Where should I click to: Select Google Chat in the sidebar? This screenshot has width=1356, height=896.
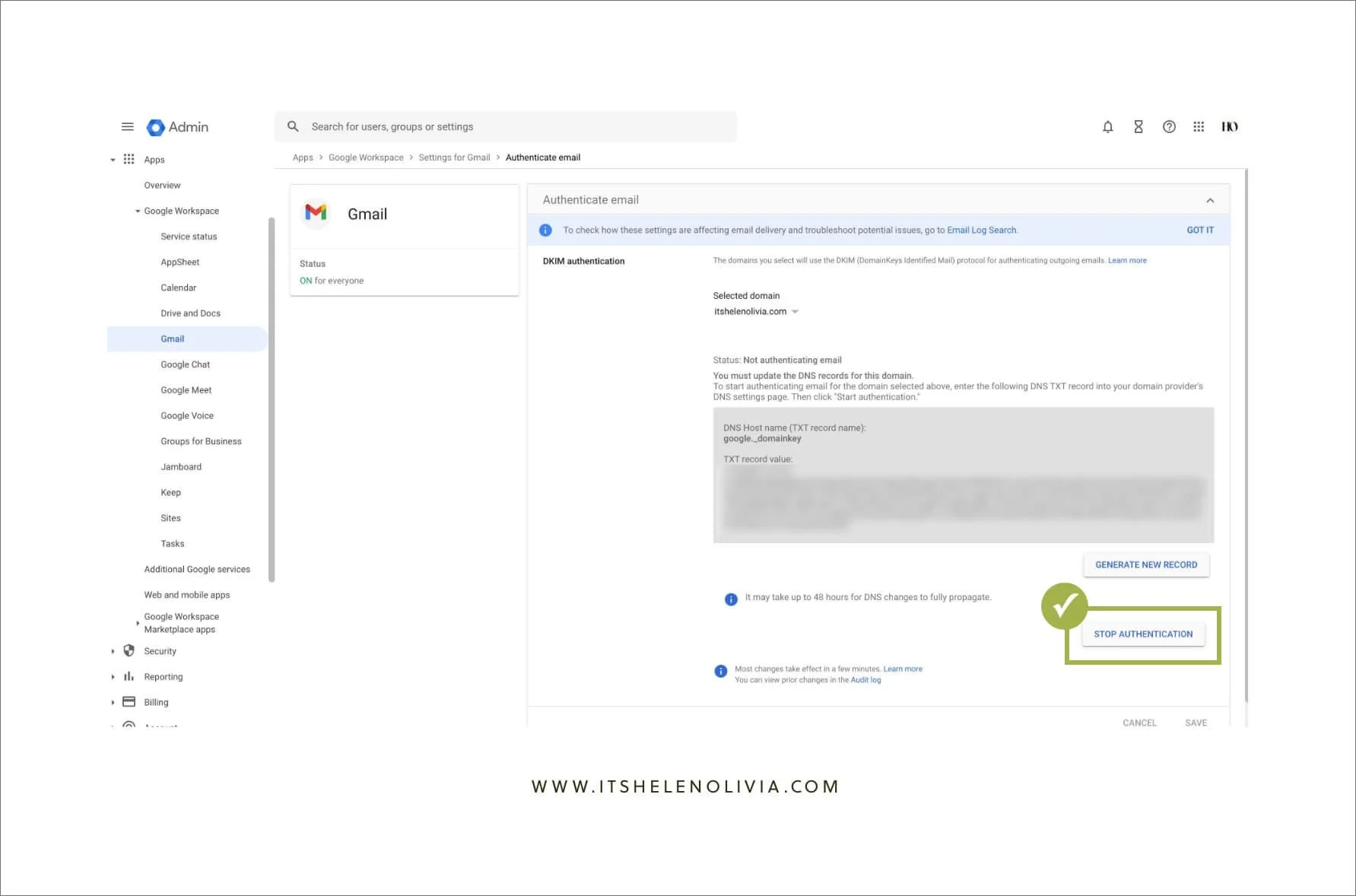coord(185,364)
